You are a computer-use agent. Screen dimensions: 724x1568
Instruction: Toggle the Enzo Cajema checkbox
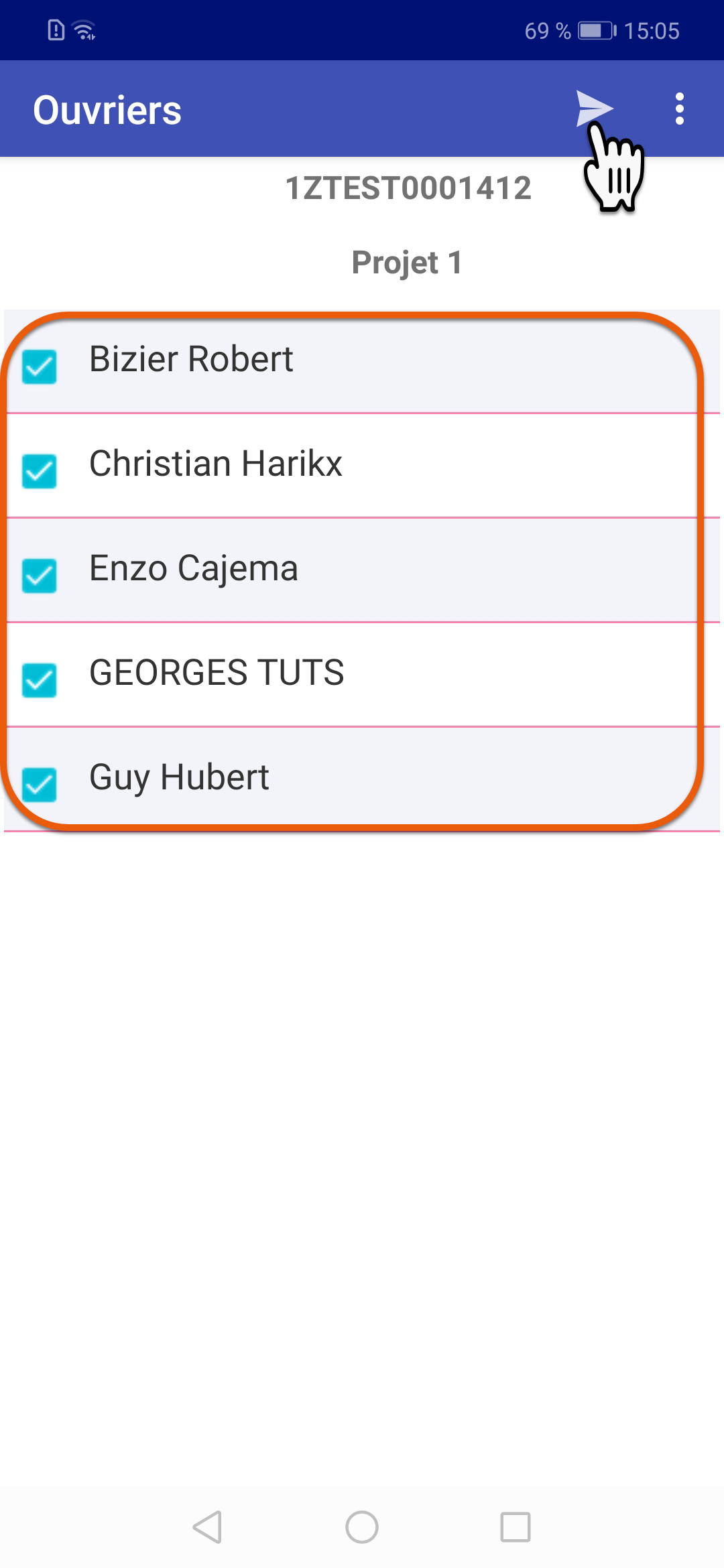40,576
